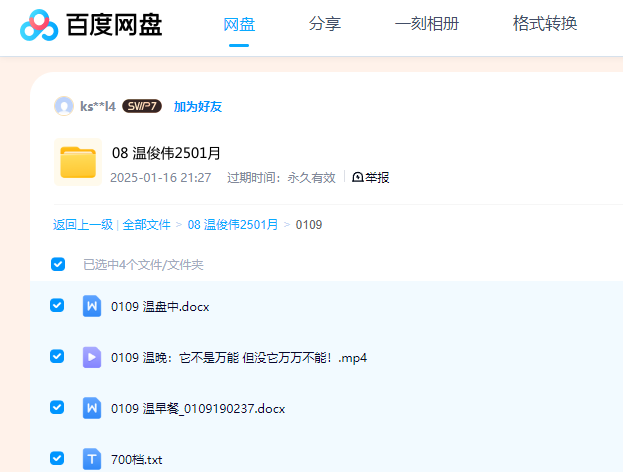Uncheck the checkbox for 700档.txt

(57, 458)
